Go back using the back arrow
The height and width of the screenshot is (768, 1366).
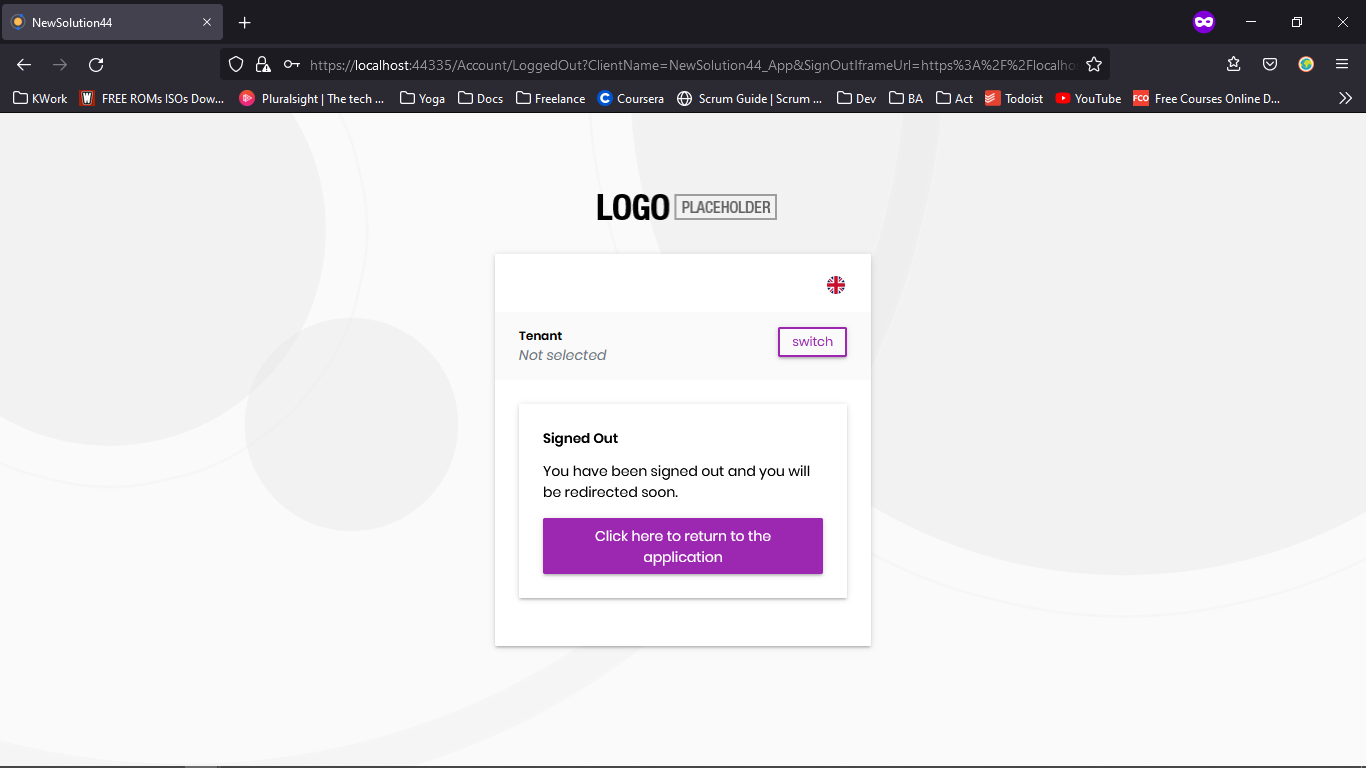[x=24, y=65]
